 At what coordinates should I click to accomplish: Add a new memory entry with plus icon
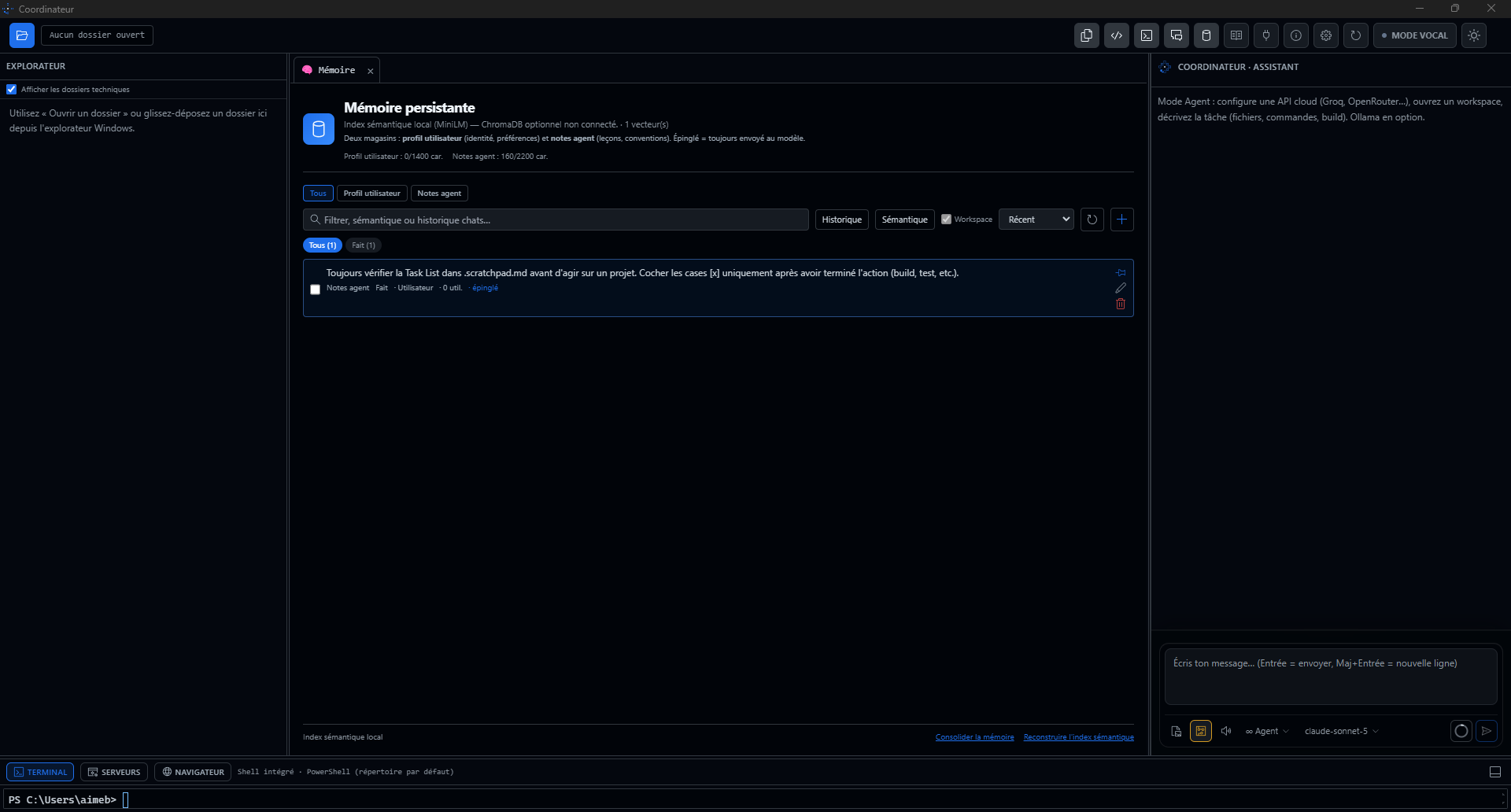(x=1122, y=220)
